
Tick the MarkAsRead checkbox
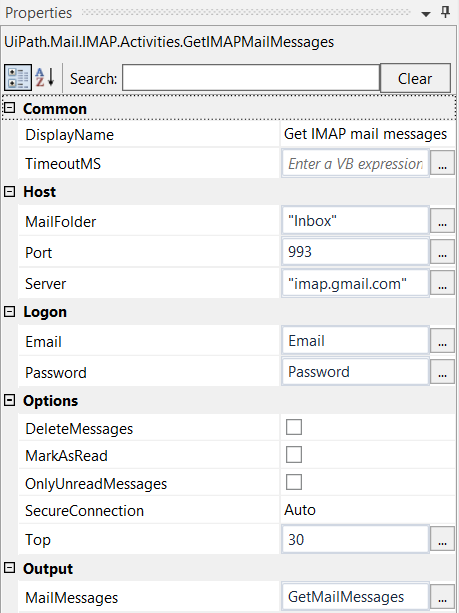click(294, 455)
